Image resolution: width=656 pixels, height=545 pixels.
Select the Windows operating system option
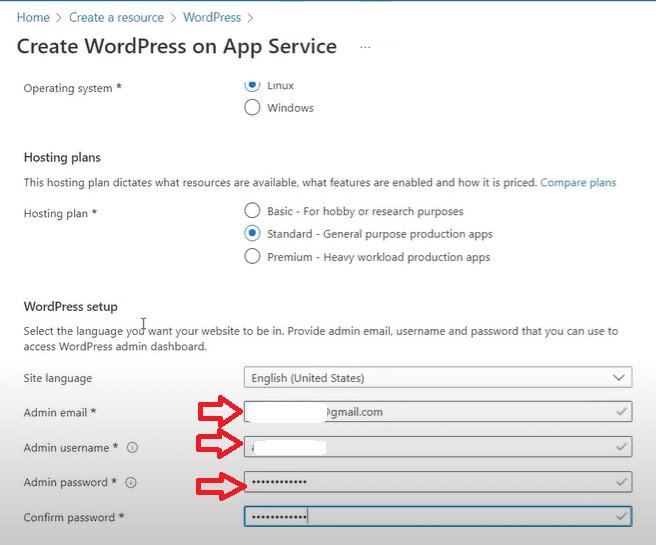tap(252, 107)
